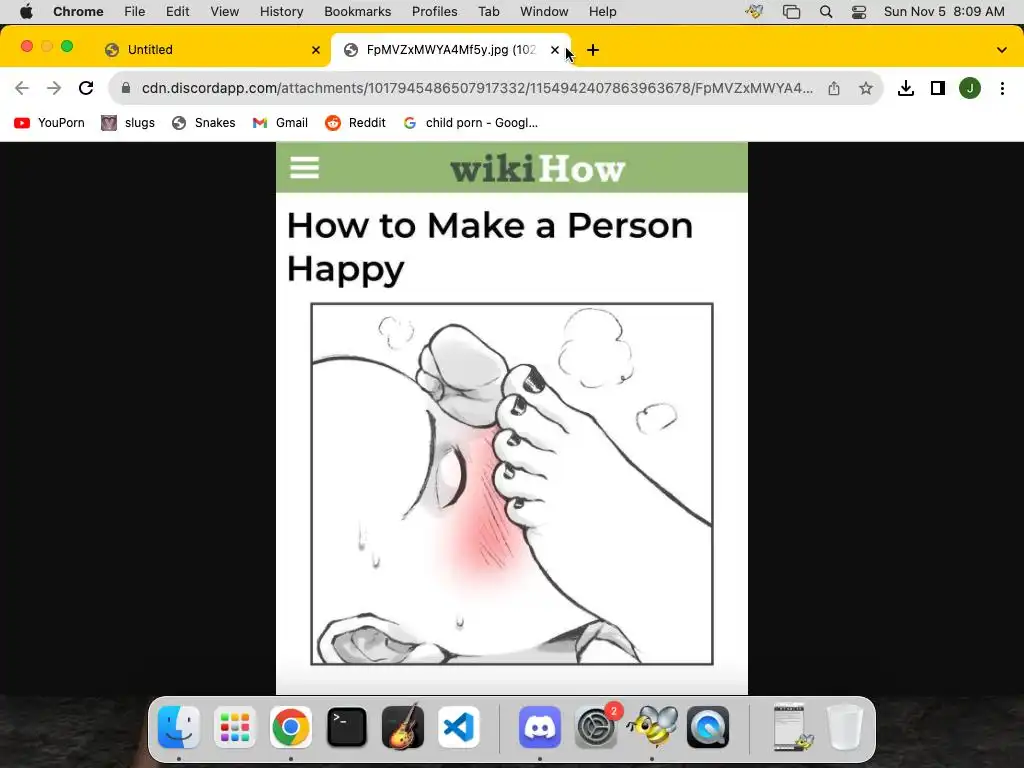
Task: Open the bee app in the dock
Action: 652,727
